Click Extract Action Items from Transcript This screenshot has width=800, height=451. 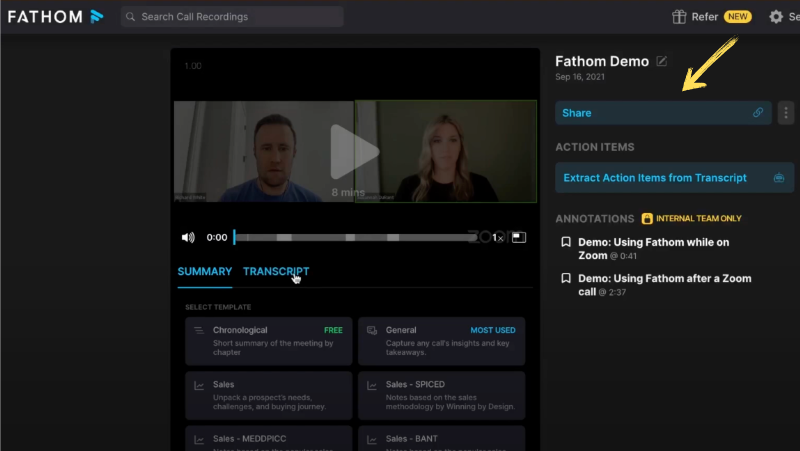click(x=674, y=178)
